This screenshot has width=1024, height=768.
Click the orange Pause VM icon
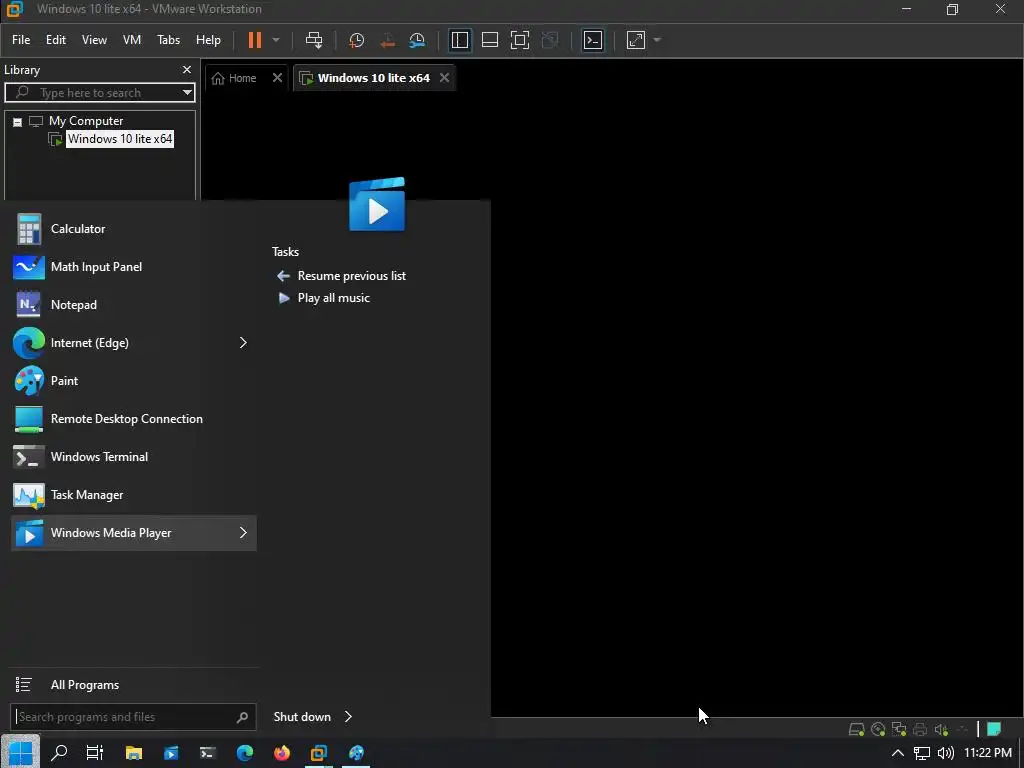tap(255, 40)
